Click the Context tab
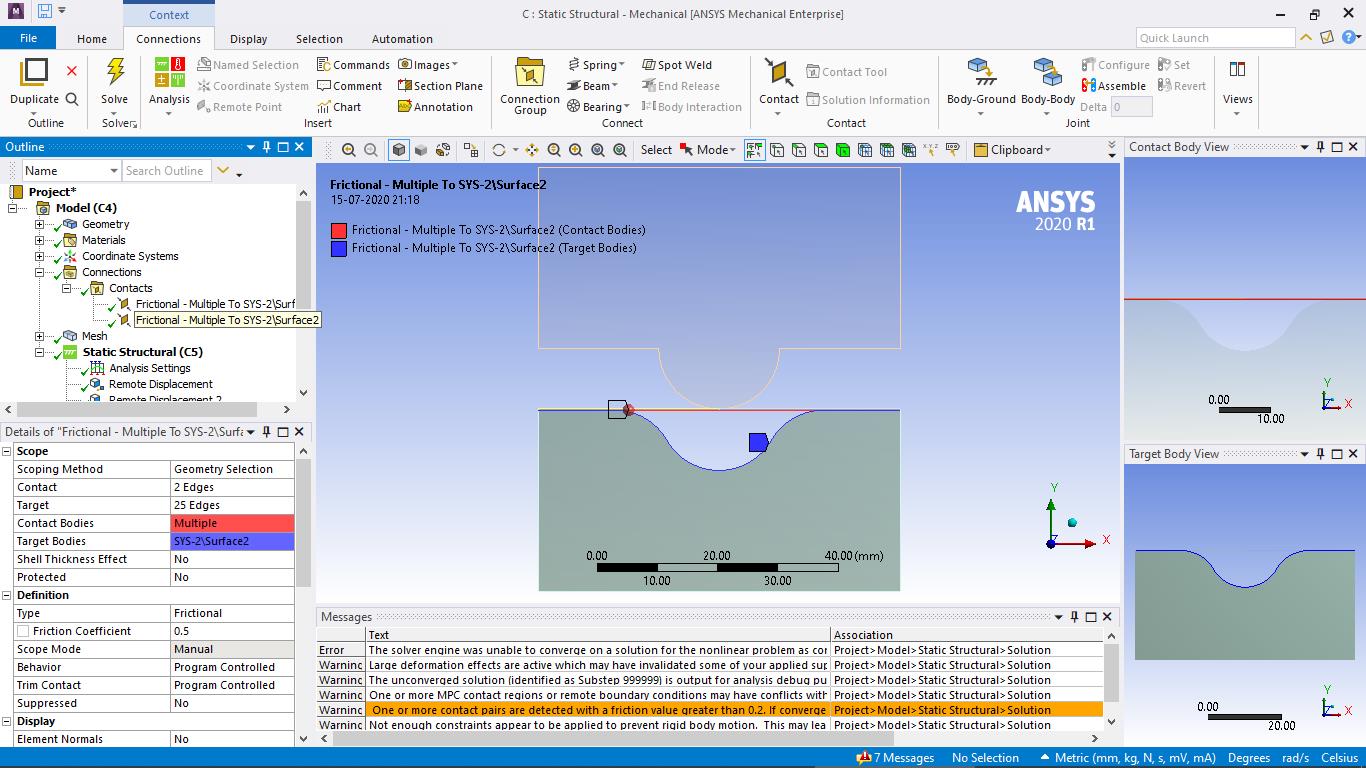The height and width of the screenshot is (768, 1366). (x=169, y=14)
